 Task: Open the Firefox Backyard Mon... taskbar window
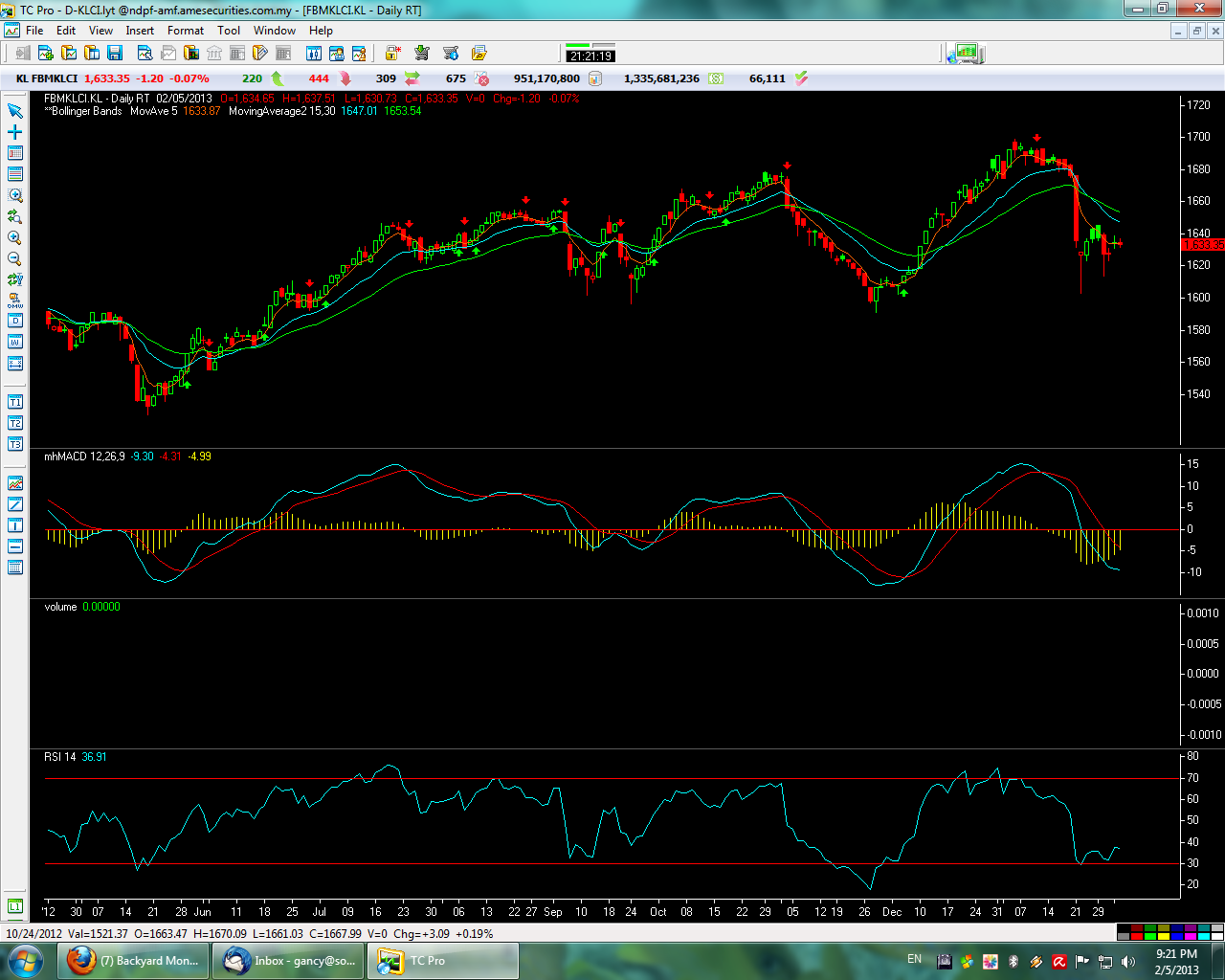click(134, 960)
